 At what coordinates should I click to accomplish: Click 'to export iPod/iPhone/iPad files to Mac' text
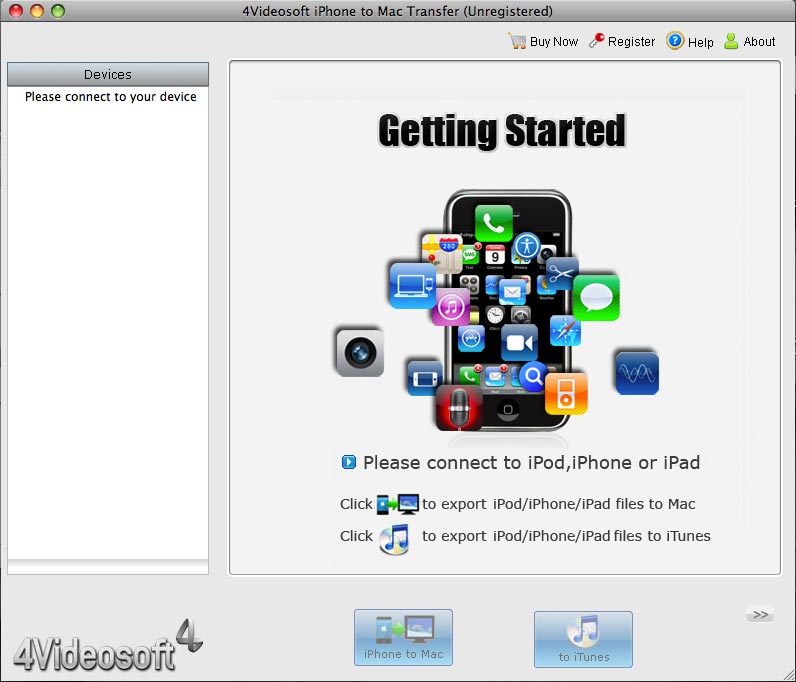coord(558,504)
